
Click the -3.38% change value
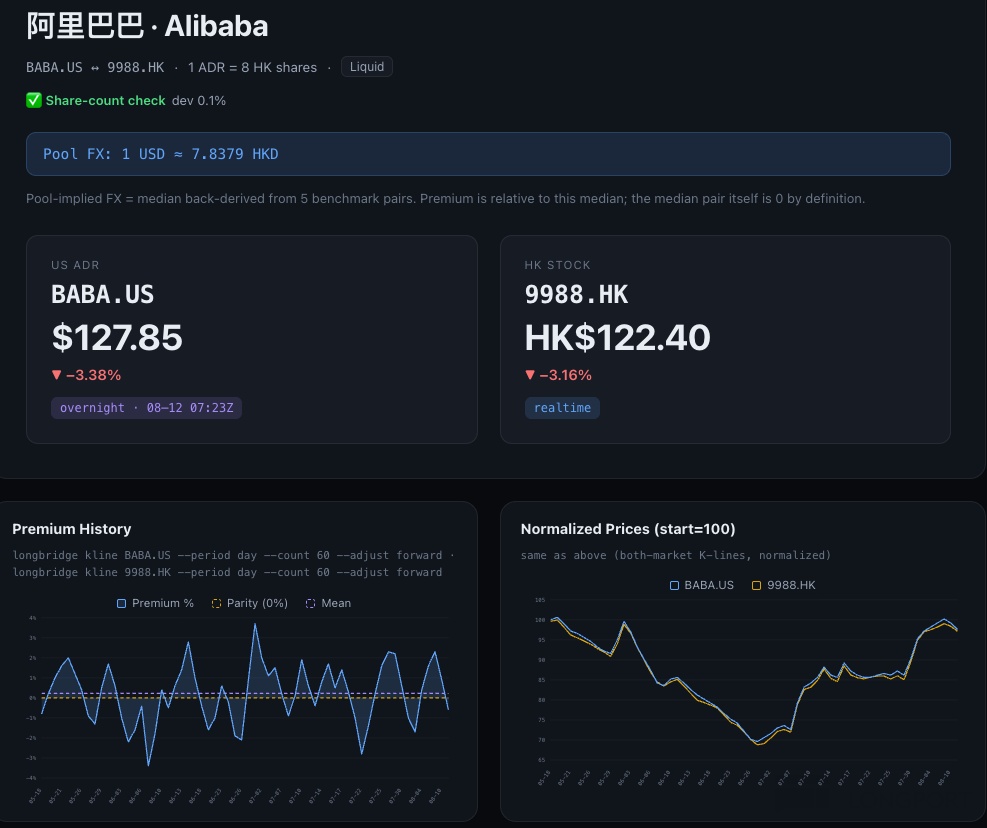tap(86, 375)
